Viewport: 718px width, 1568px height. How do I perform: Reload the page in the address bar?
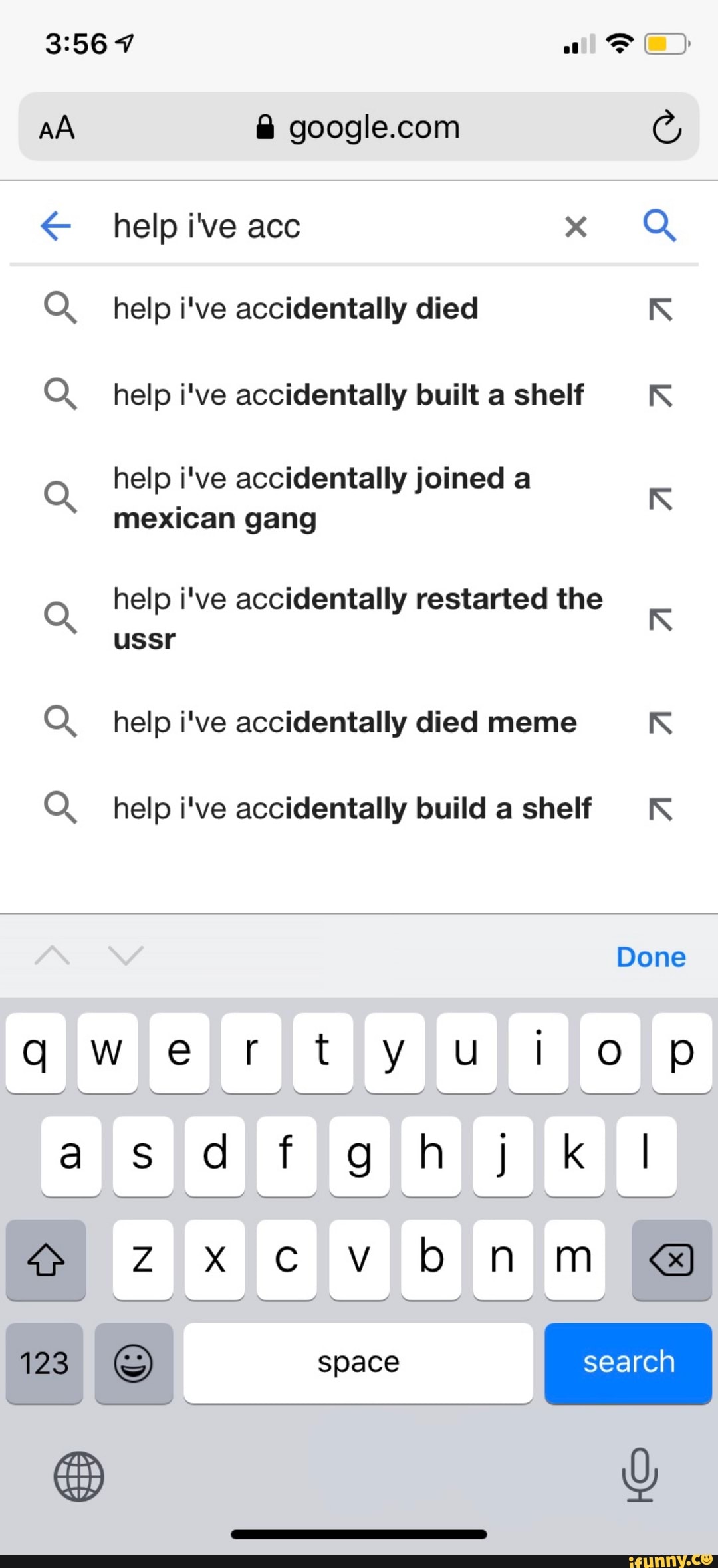tap(666, 128)
